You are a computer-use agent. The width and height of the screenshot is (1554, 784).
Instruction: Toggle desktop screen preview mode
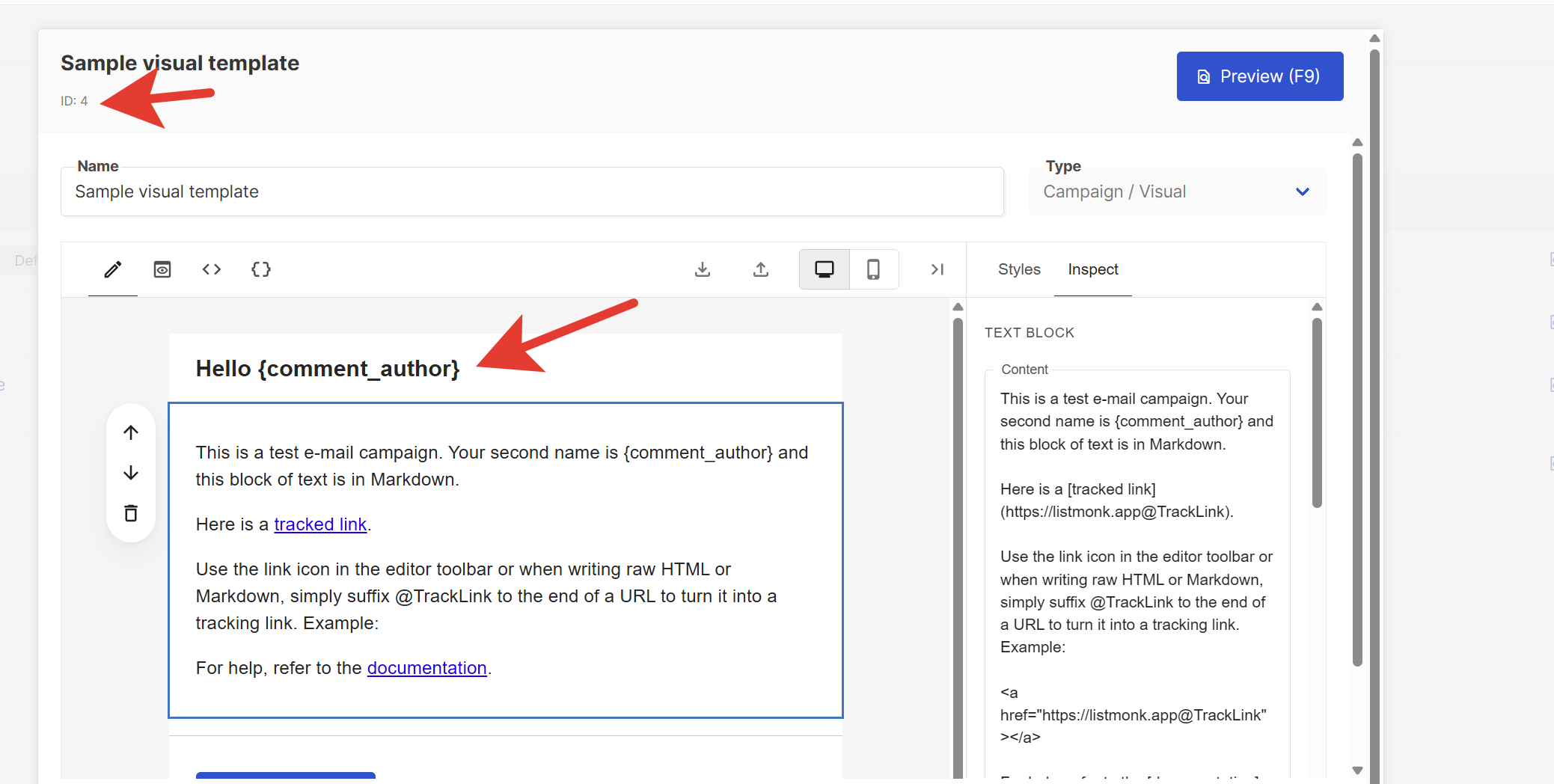click(825, 269)
